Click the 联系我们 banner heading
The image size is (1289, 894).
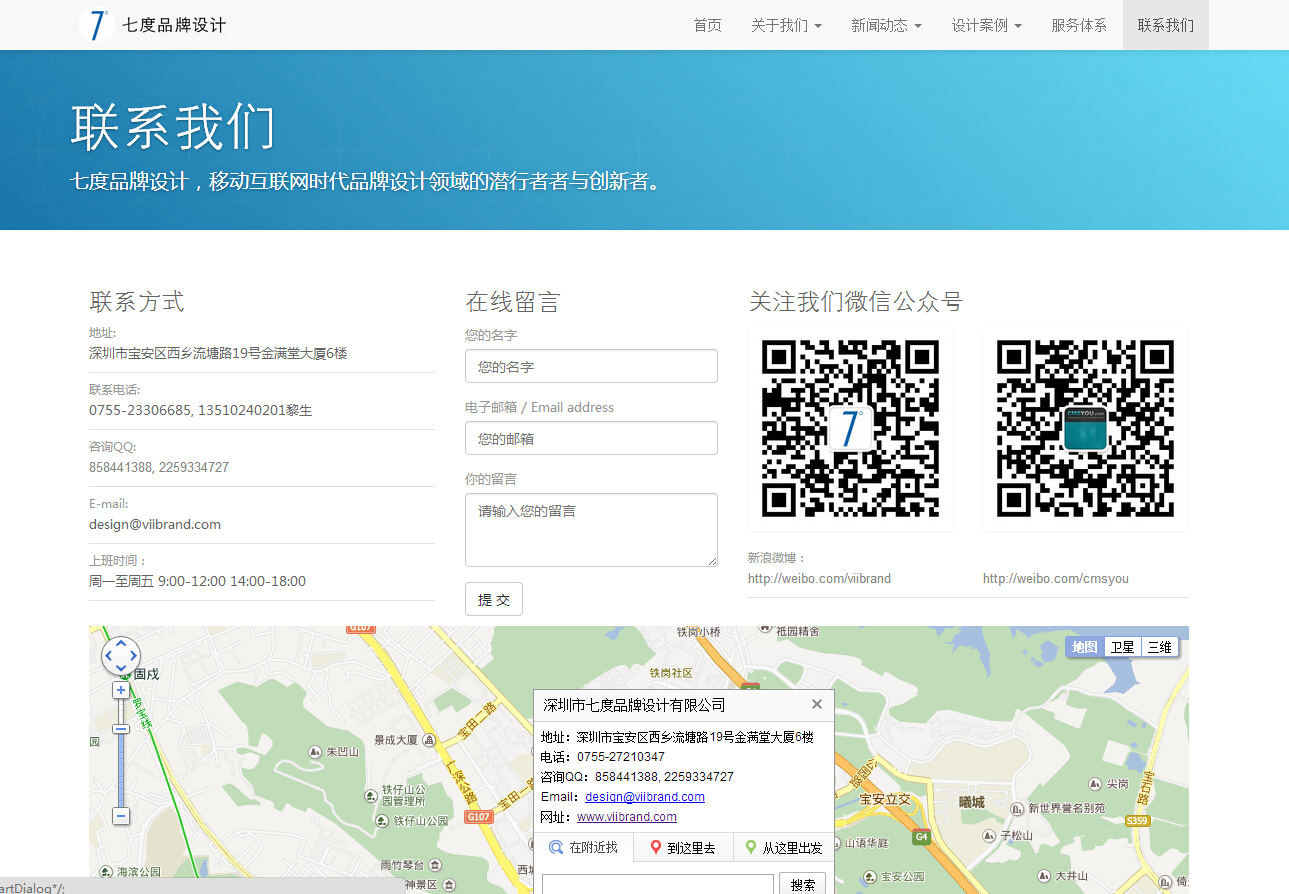tap(172, 126)
